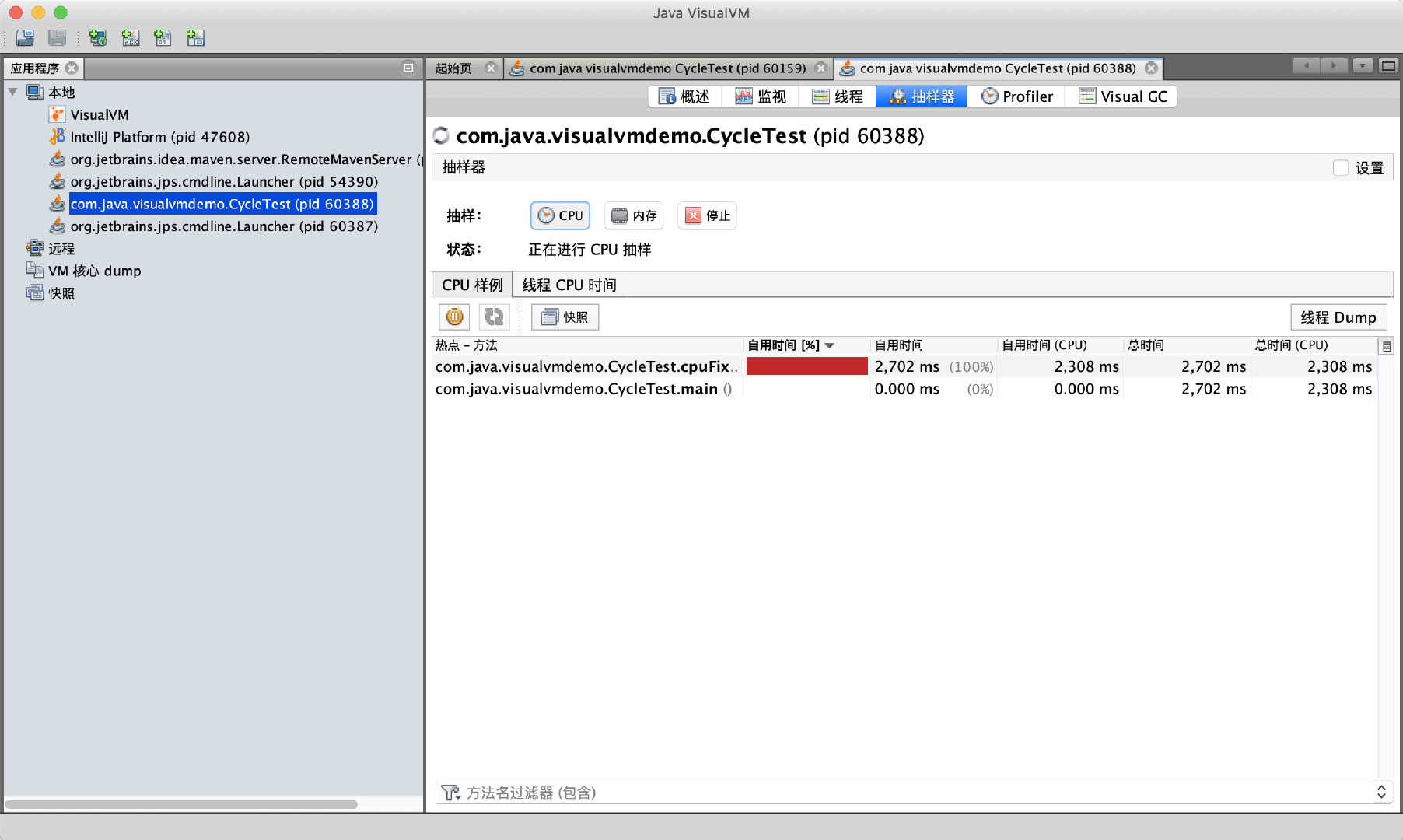Open the 监视 tab
This screenshot has width=1403, height=840.
click(760, 96)
